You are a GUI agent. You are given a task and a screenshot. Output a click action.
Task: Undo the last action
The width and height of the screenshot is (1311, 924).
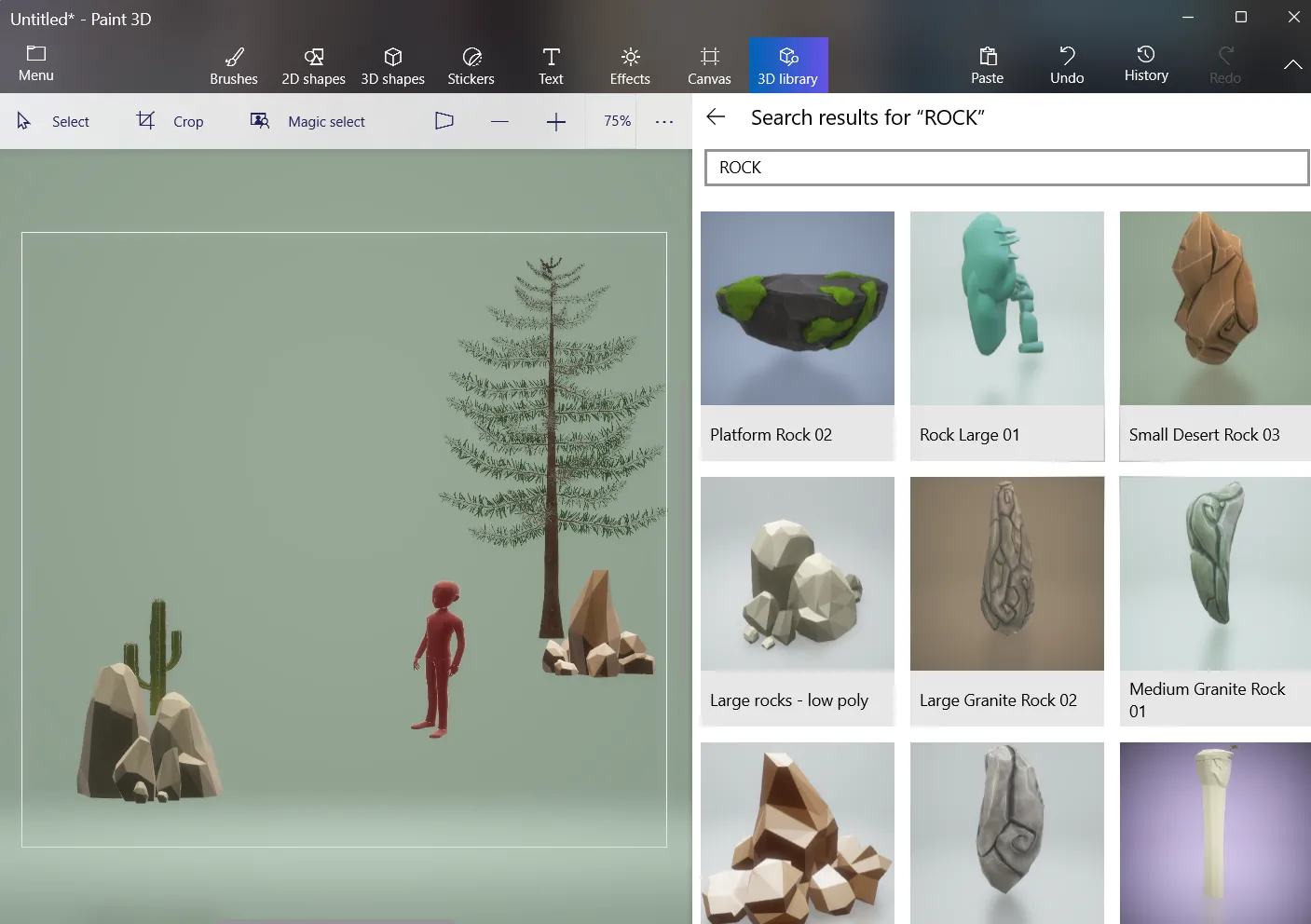(x=1066, y=64)
